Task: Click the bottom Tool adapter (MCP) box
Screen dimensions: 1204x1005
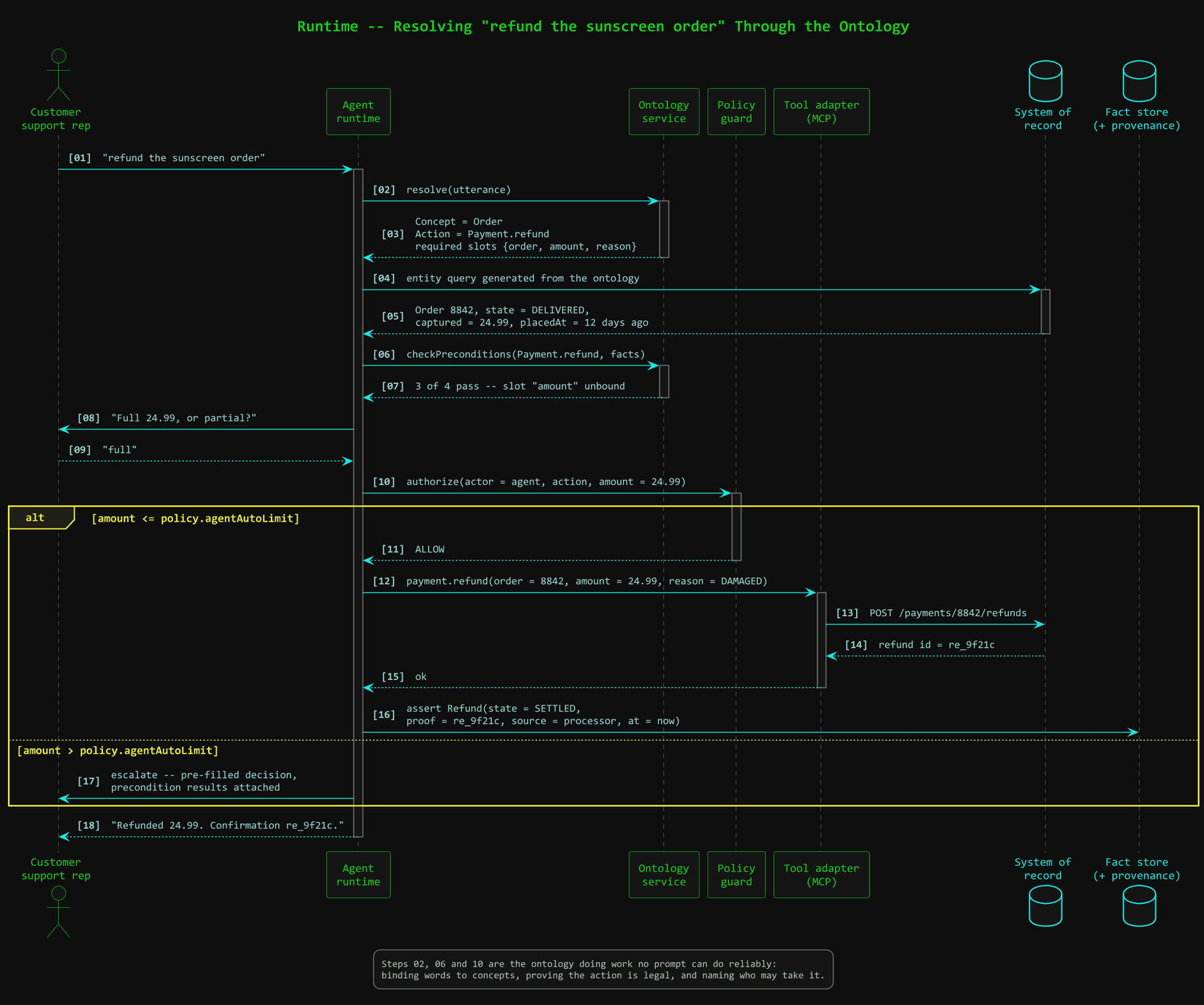Action: tap(821, 875)
